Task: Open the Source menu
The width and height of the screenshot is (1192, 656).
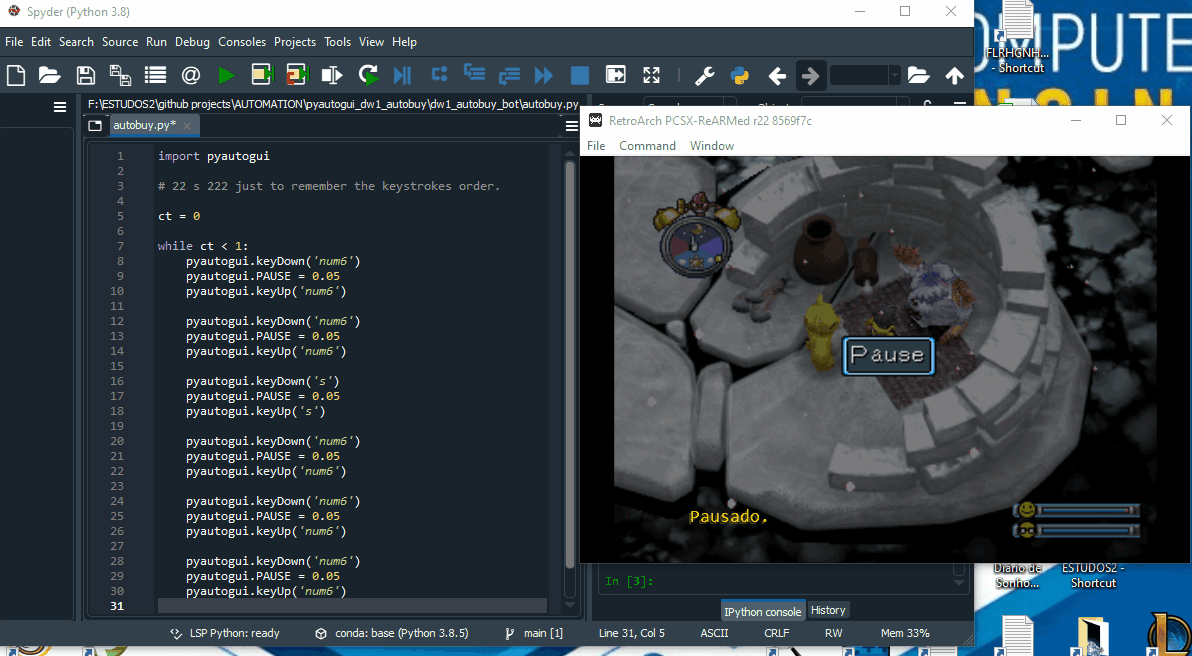Action: [120, 42]
